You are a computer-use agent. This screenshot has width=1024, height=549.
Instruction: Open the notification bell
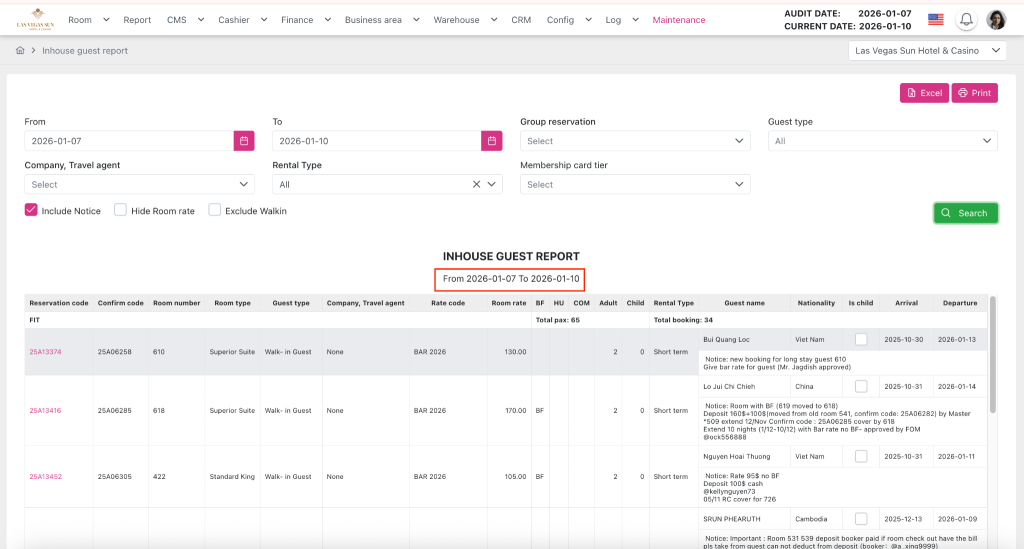967,20
